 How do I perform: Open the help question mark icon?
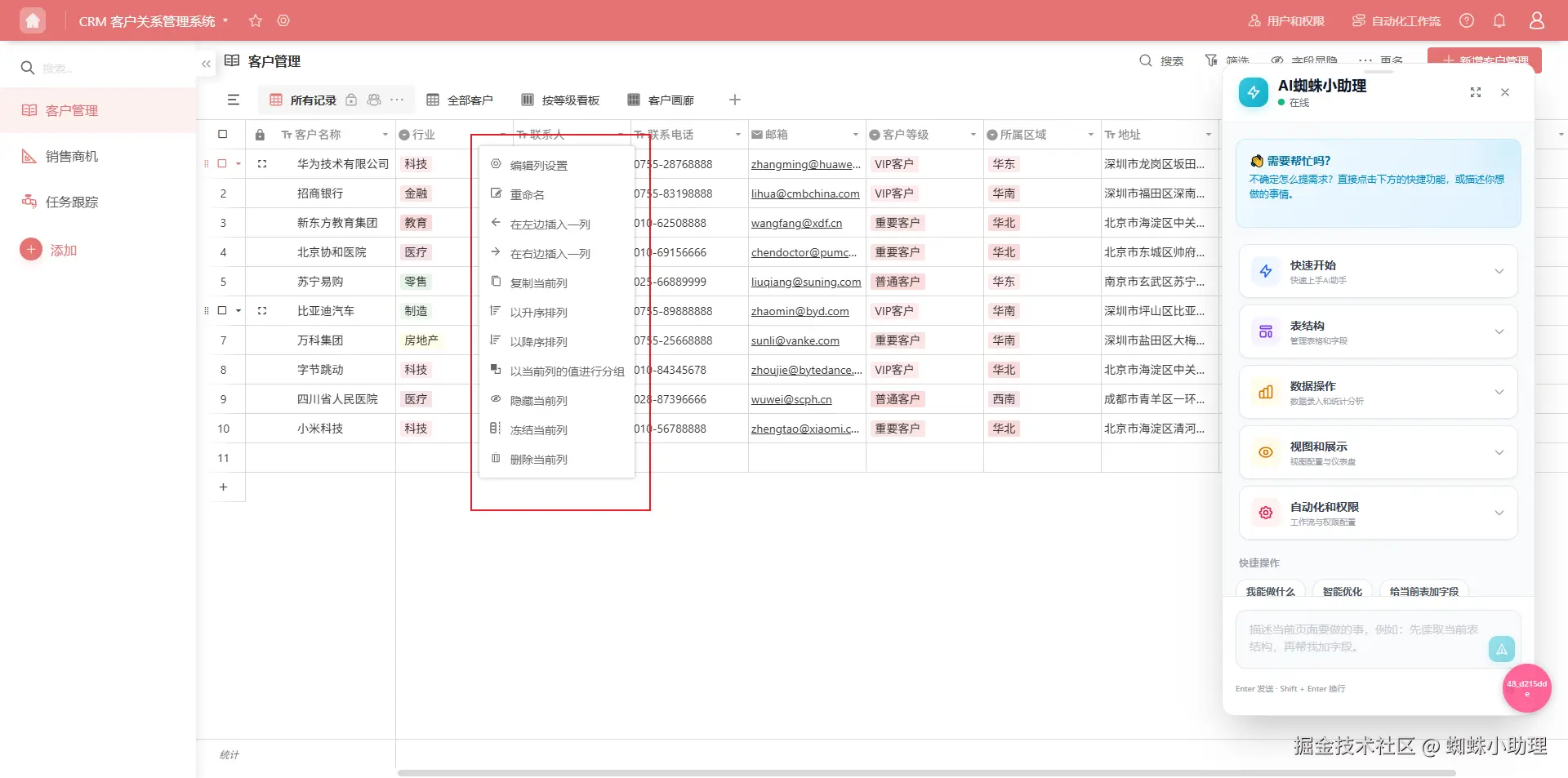(1467, 20)
